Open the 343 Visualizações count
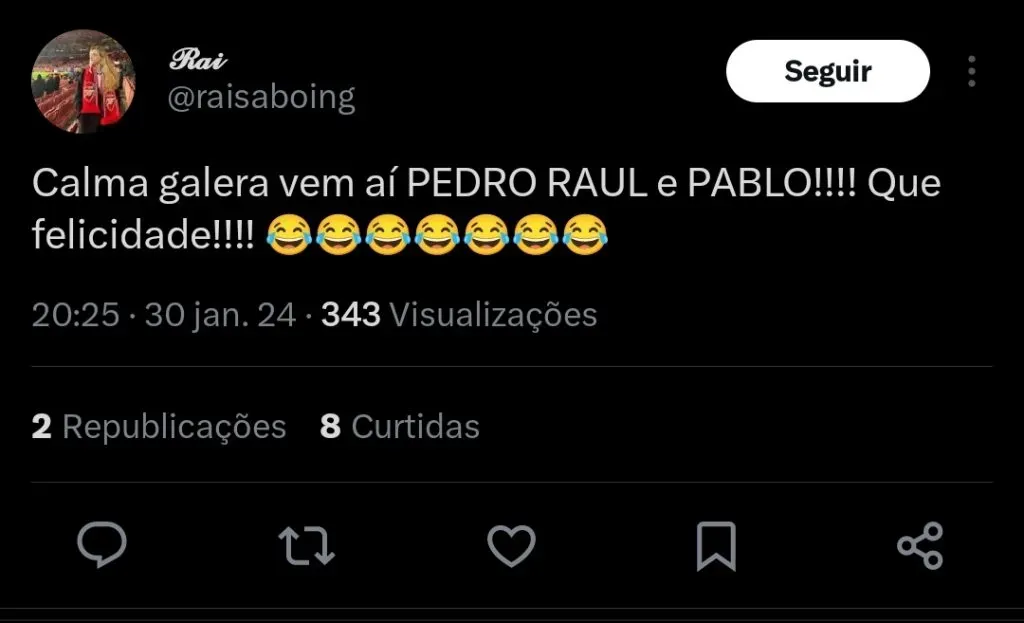Image resolution: width=1024 pixels, height=623 pixels. (459, 315)
